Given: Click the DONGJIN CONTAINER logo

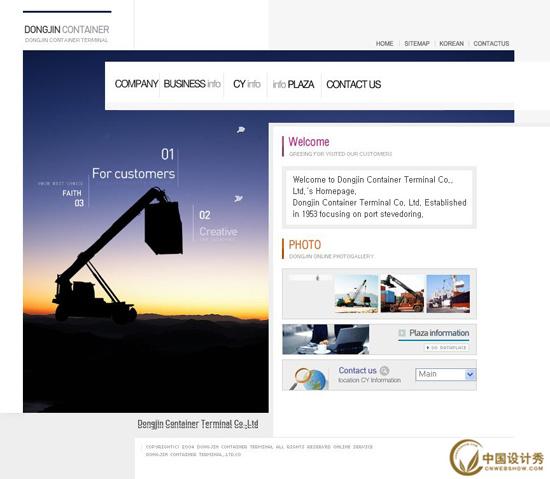Looking at the screenshot, I should tap(67, 33).
